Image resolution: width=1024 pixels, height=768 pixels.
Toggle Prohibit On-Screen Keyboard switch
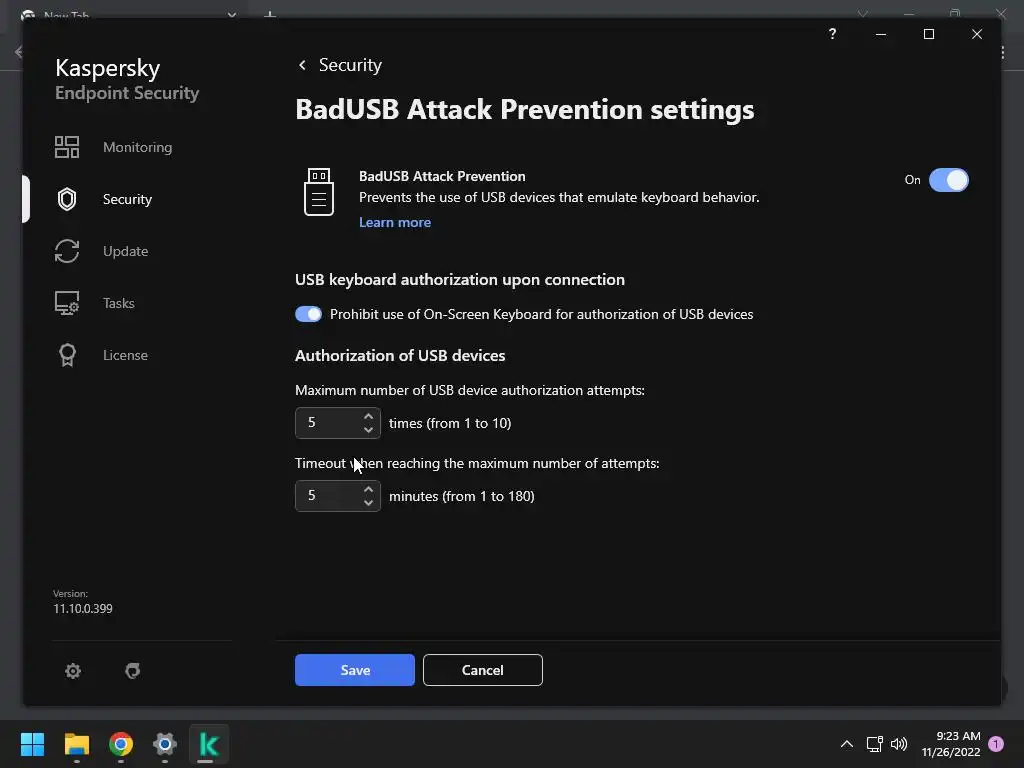pyautogui.click(x=308, y=314)
